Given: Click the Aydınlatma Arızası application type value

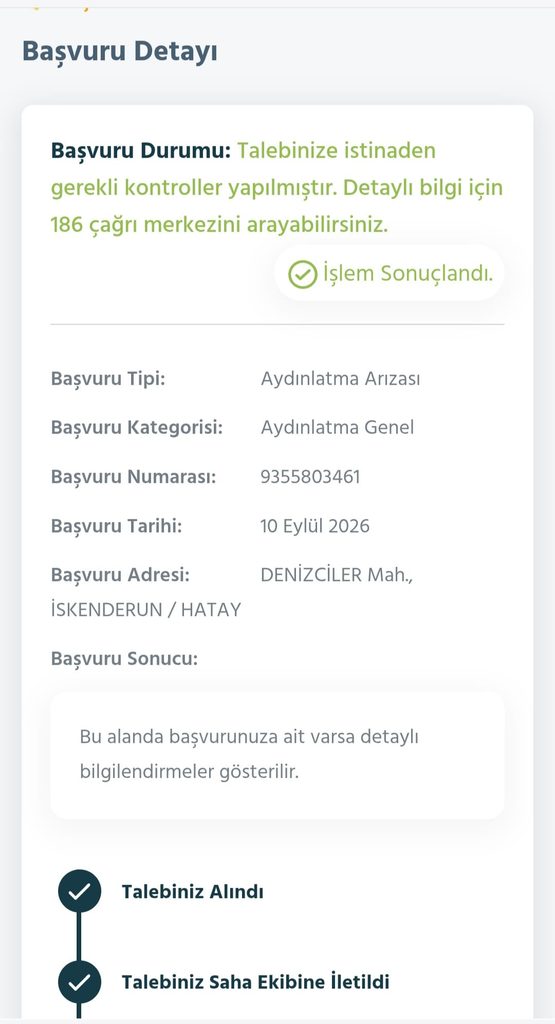Looking at the screenshot, I should click(340, 379).
